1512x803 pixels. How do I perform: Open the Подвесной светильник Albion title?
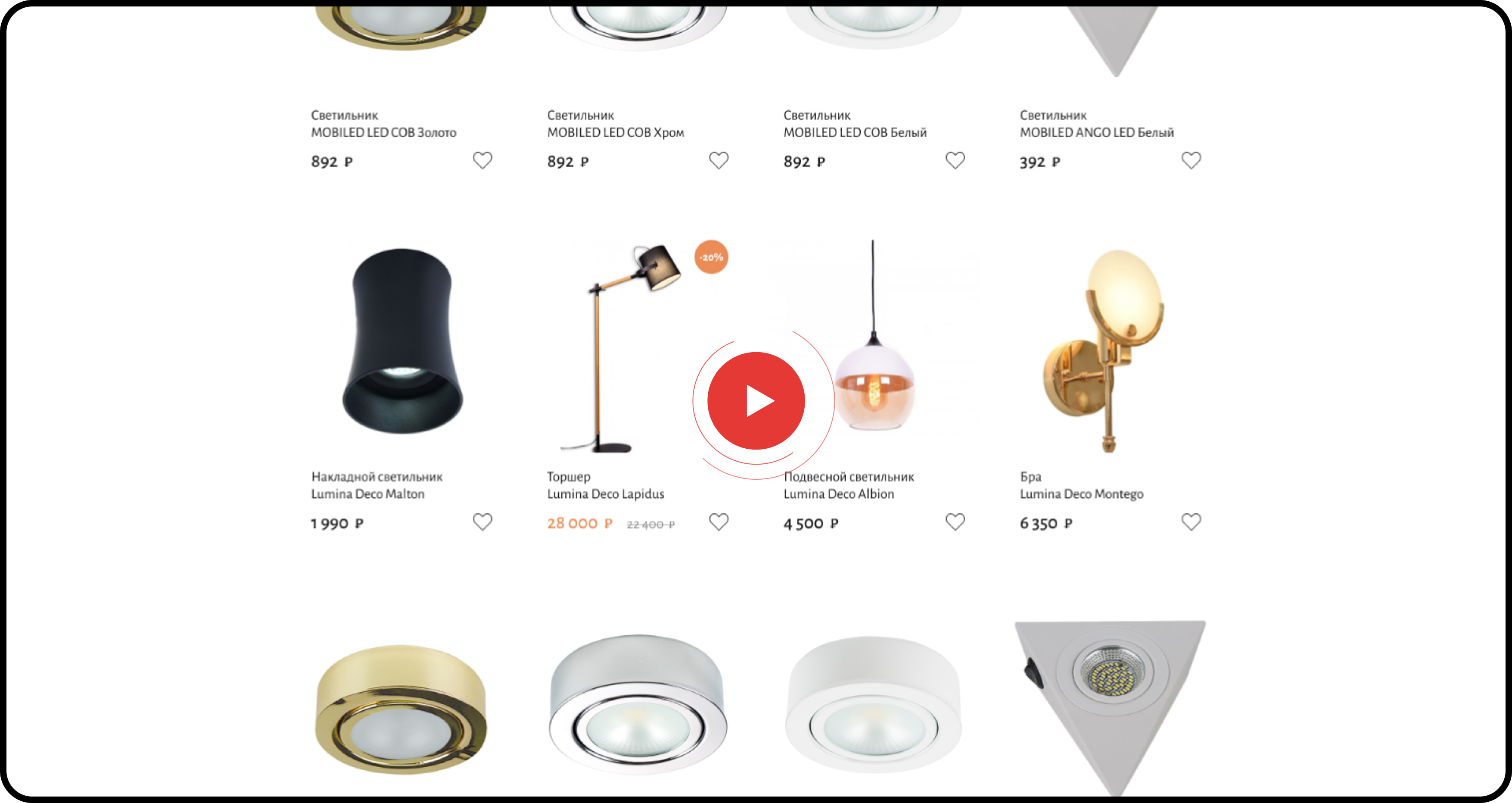pyautogui.click(x=849, y=485)
